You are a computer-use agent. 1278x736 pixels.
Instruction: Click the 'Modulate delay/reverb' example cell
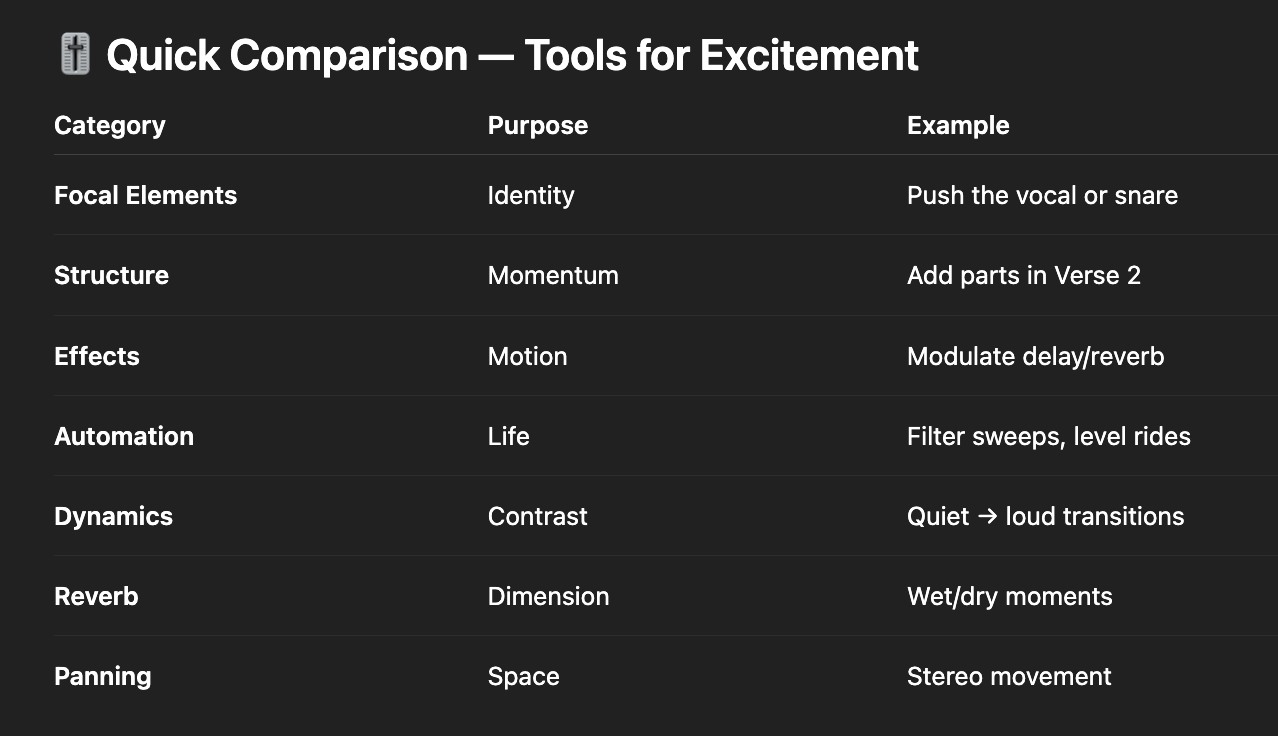click(x=1035, y=356)
